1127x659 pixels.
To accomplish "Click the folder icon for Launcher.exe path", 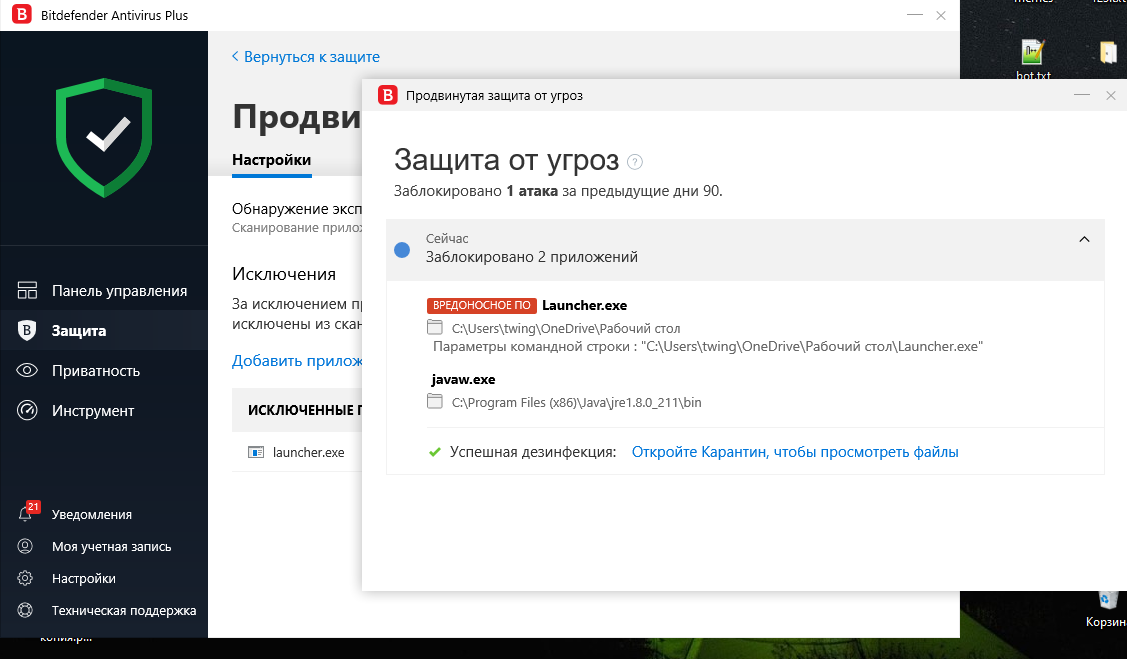I will (435, 328).
